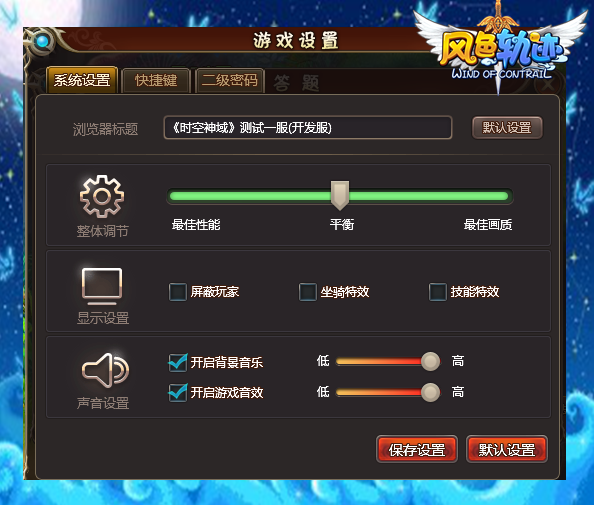
Task: Close the game settings window
Action: point(548,85)
